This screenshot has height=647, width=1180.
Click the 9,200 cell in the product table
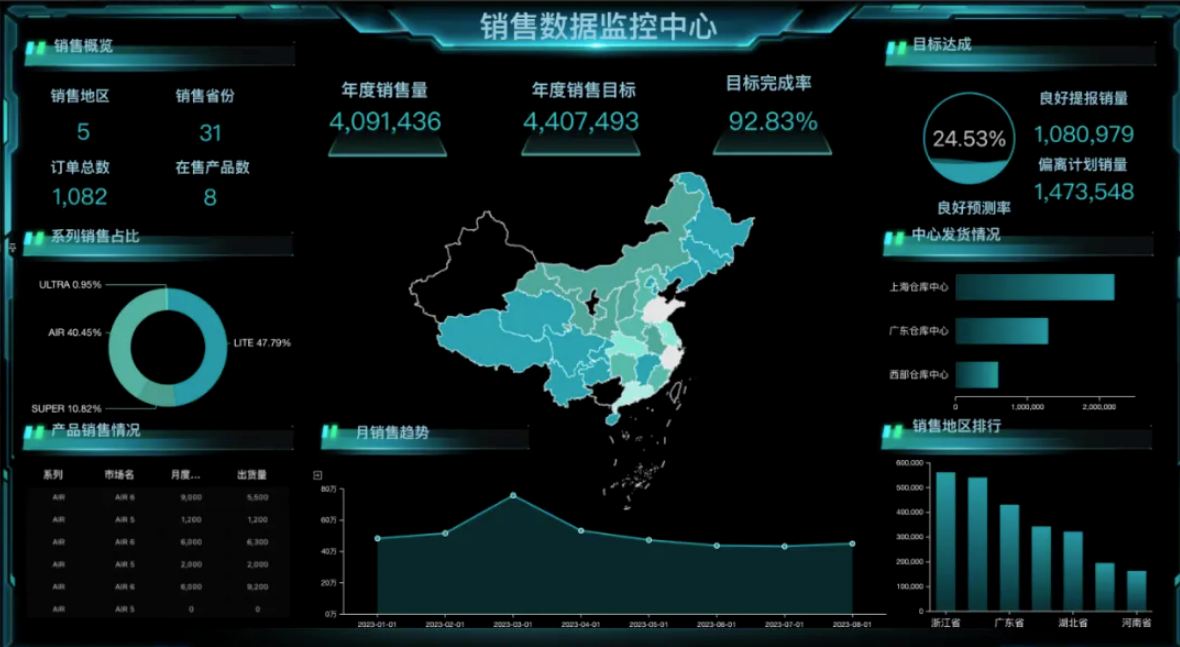(x=257, y=587)
